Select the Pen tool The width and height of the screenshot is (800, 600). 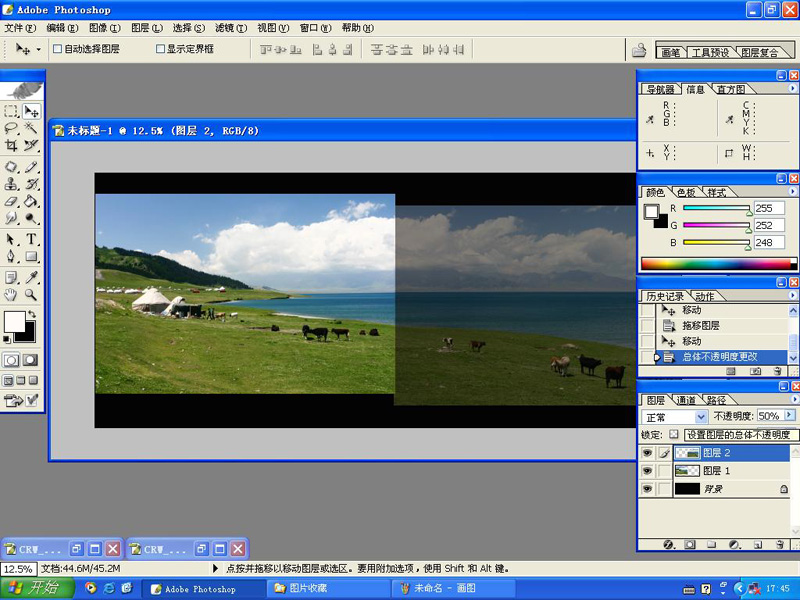pos(11,256)
